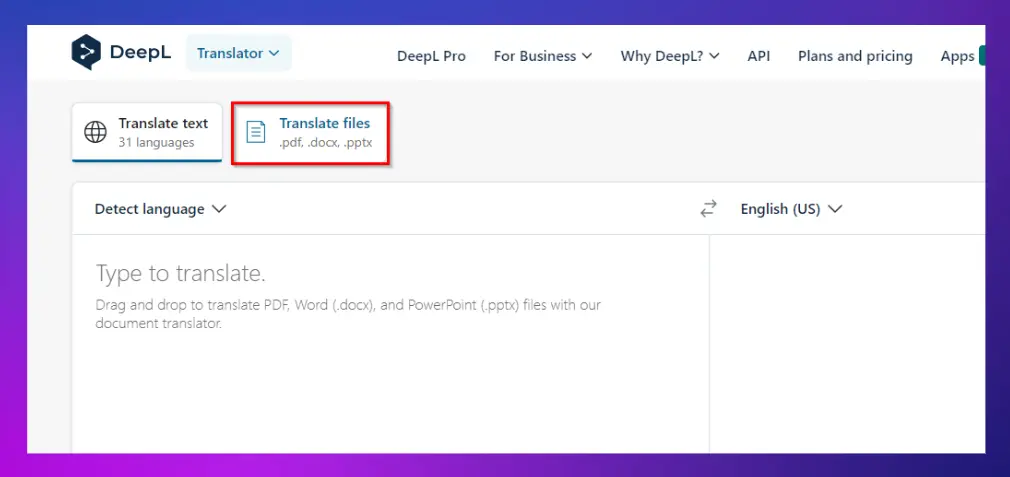
Task: Switch to the Translate files tab
Action: (x=310, y=132)
